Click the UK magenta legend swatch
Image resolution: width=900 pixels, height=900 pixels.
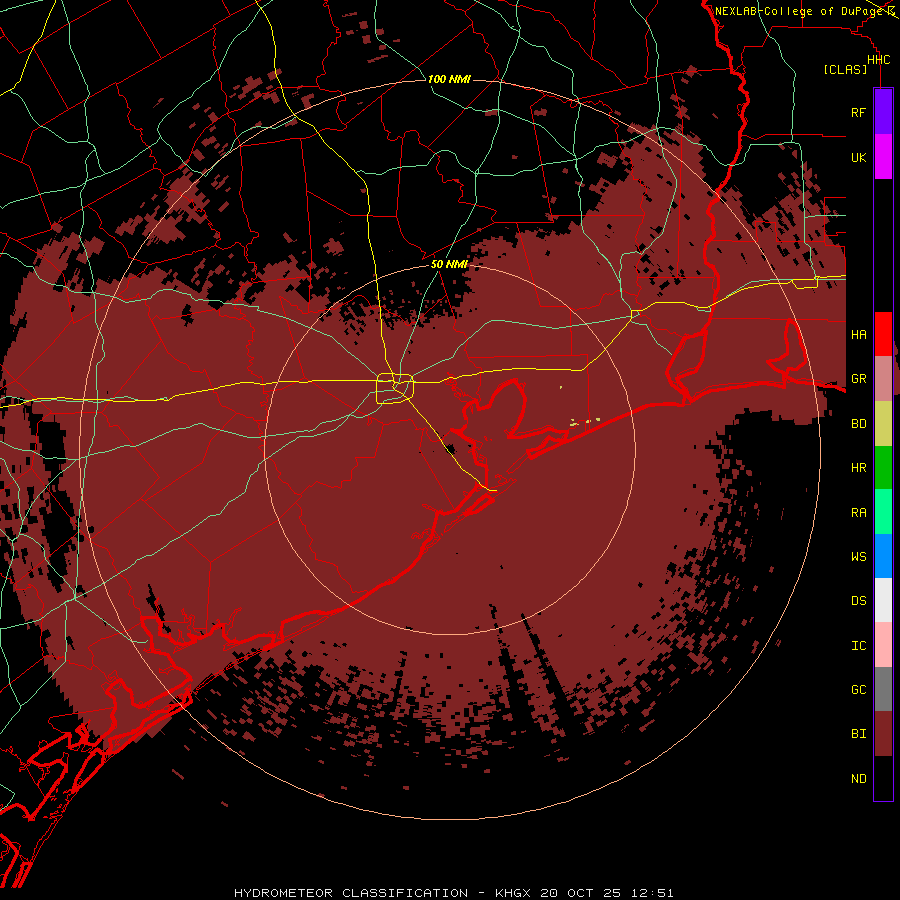tap(883, 157)
